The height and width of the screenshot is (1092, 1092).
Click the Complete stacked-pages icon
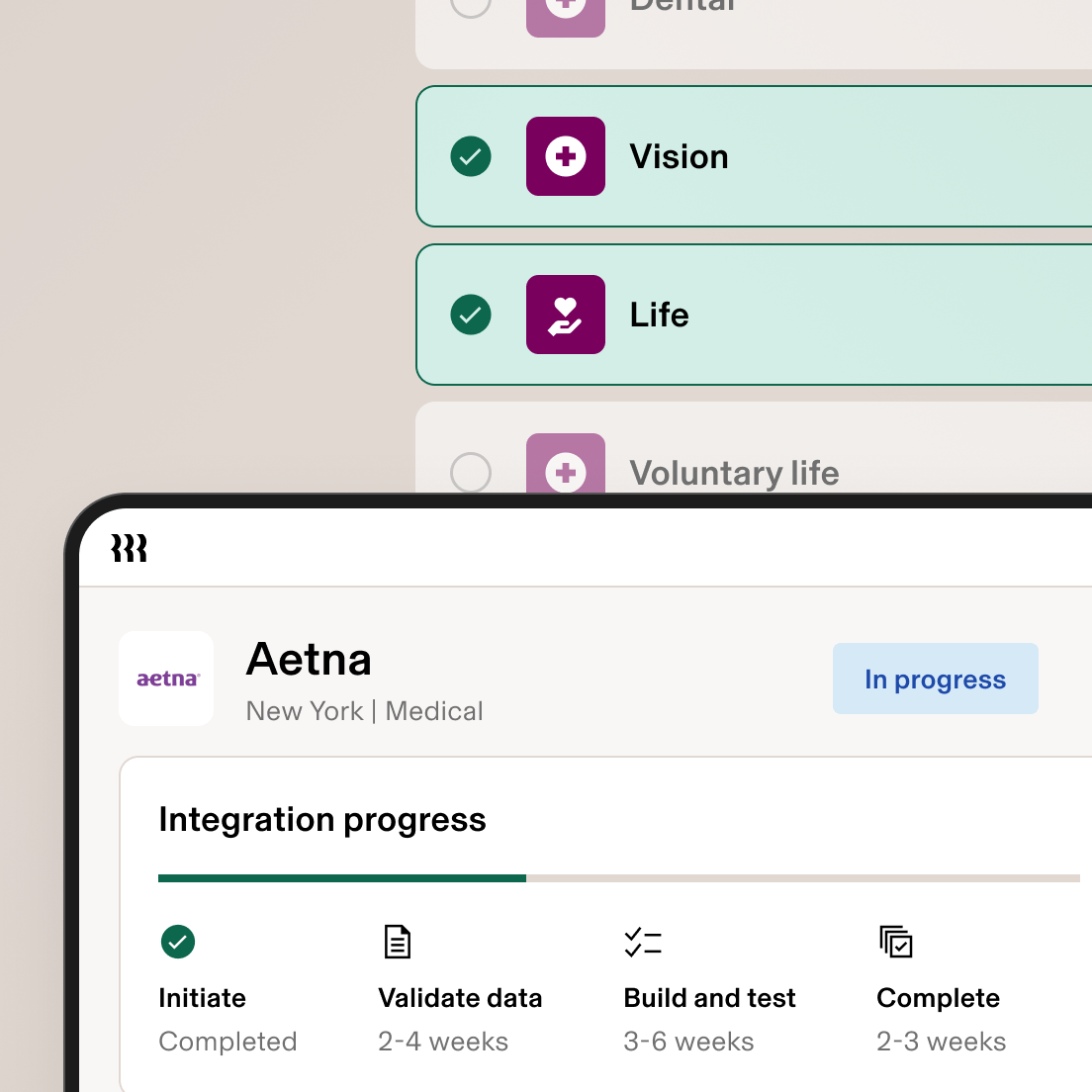(895, 942)
